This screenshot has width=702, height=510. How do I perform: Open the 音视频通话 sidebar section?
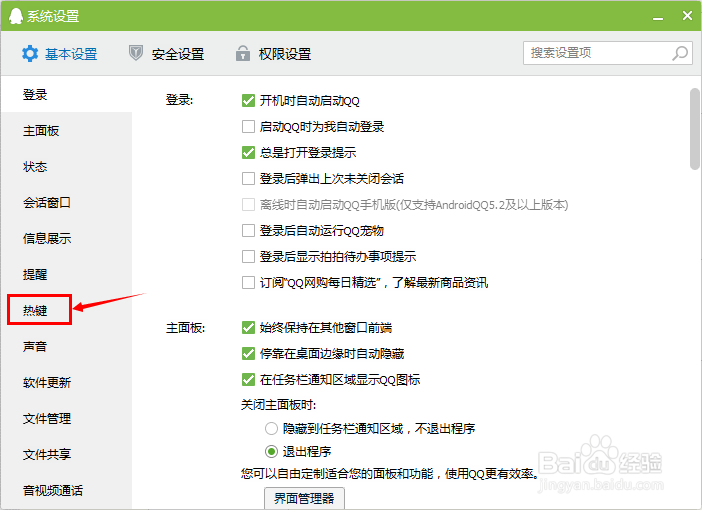[66, 490]
